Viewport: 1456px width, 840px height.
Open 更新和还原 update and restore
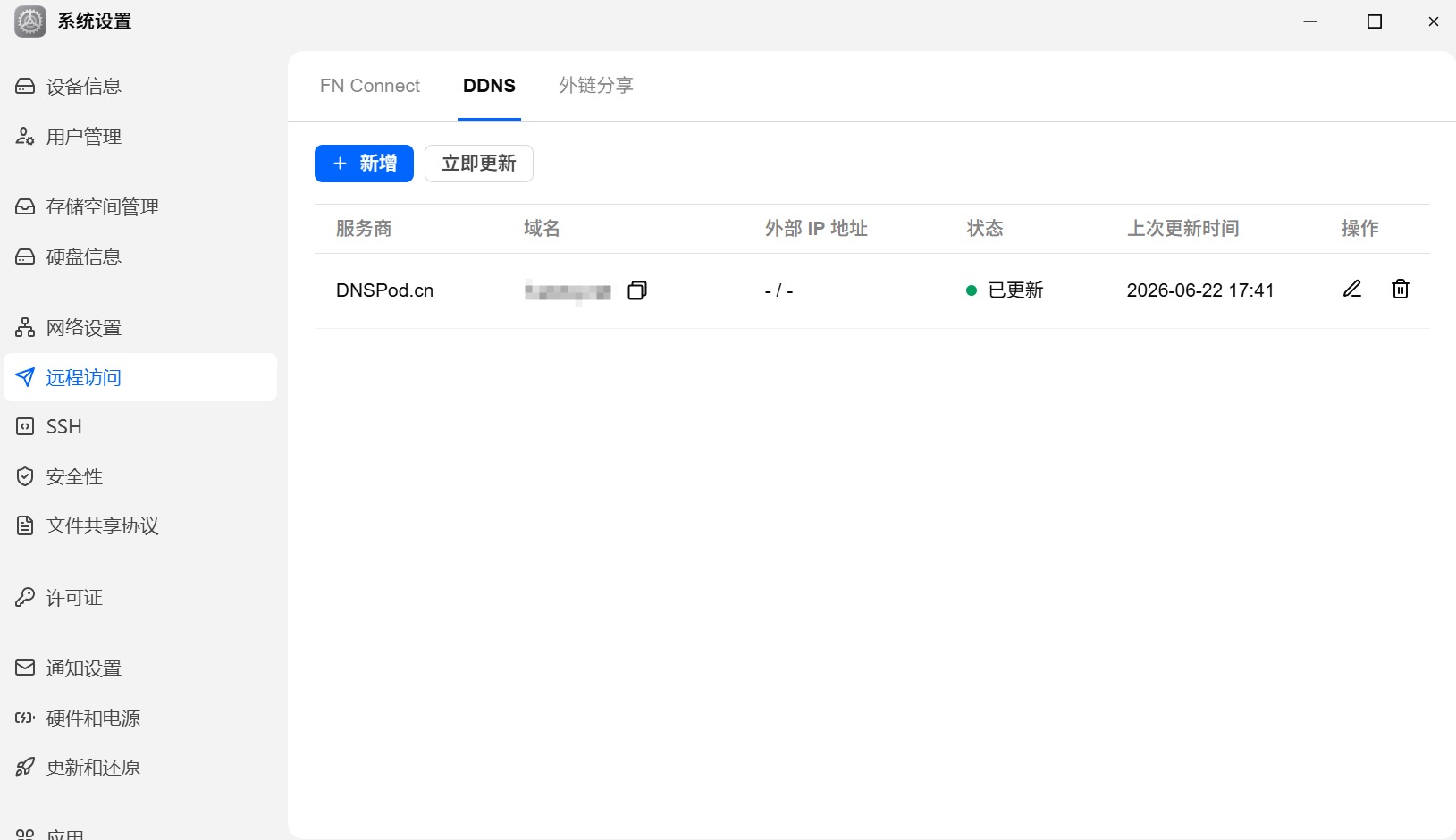[x=140, y=767]
